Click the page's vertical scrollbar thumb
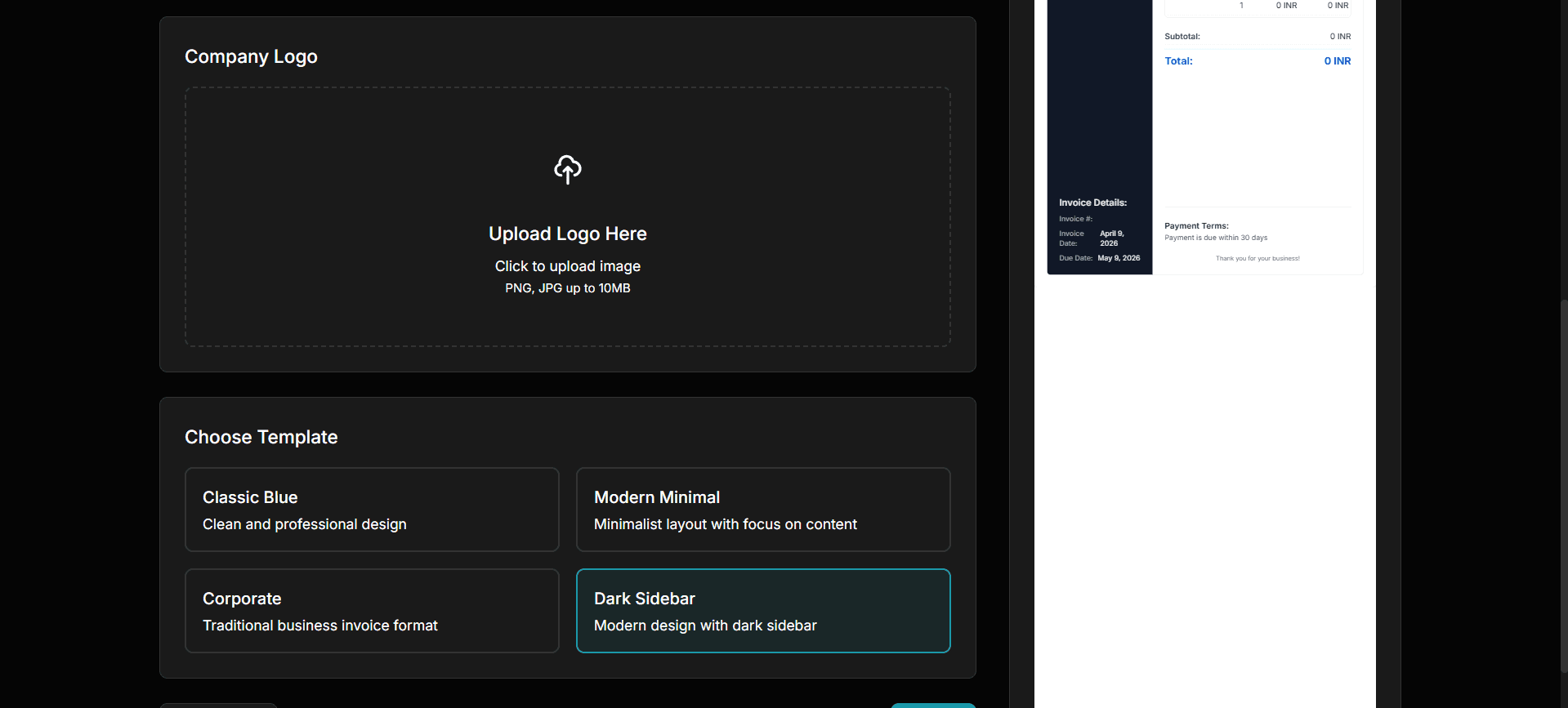1568x708 pixels. coord(1563,490)
